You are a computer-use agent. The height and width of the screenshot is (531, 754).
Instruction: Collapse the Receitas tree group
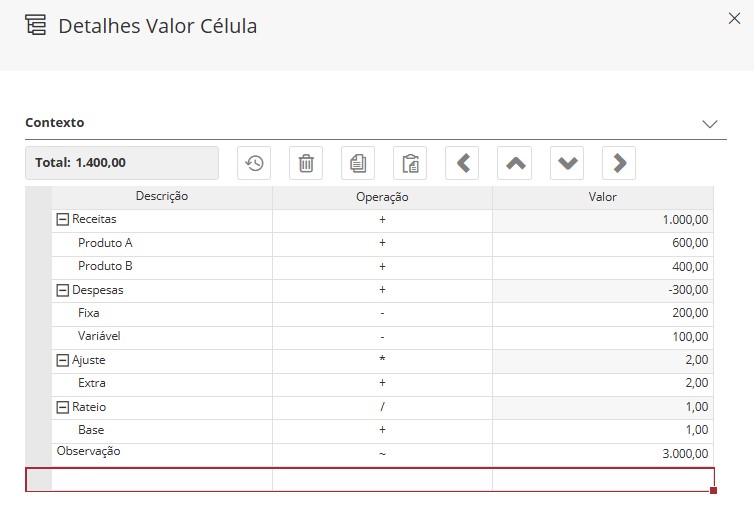63,219
